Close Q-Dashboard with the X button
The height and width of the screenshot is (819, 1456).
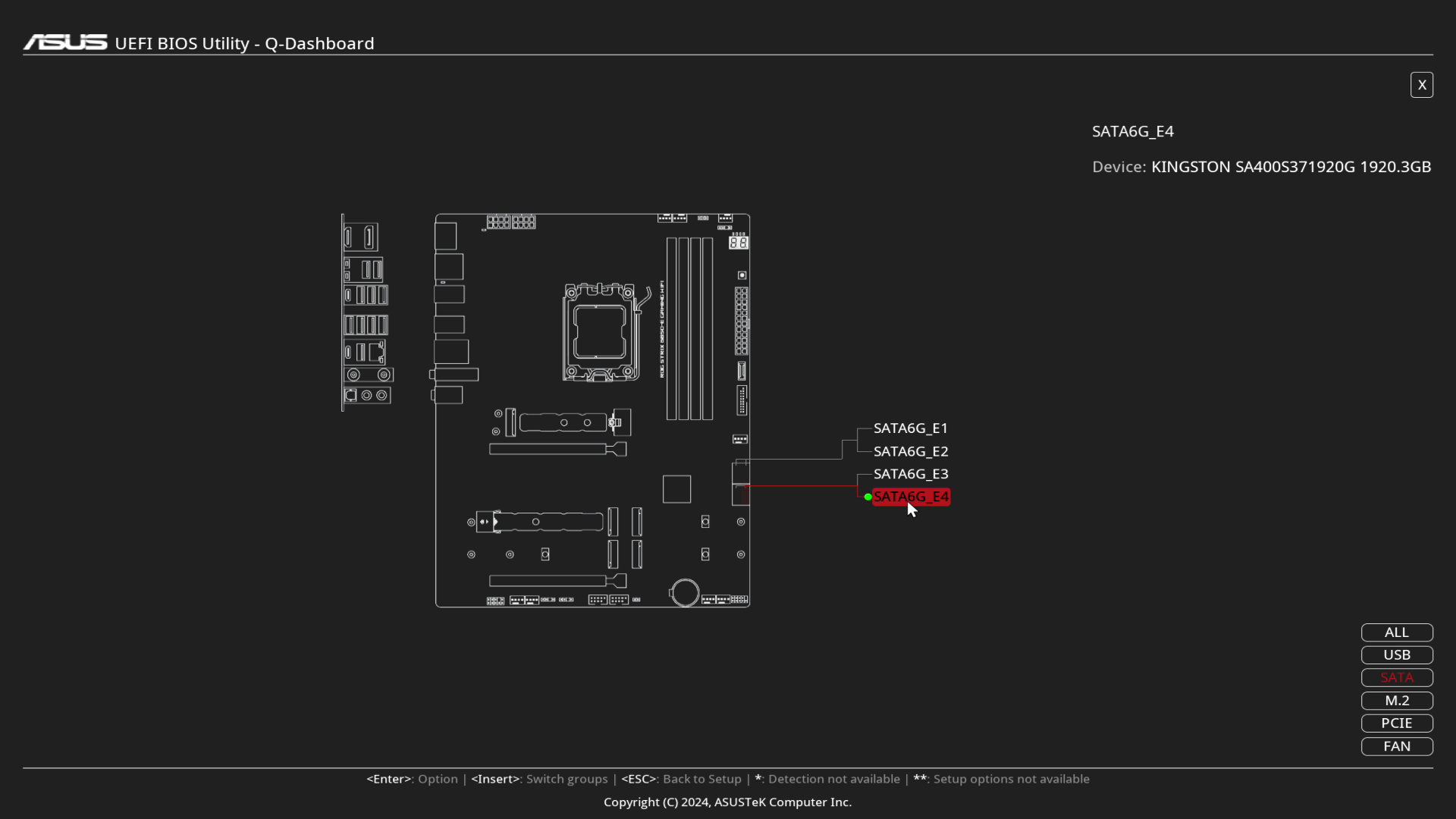coord(1421,85)
